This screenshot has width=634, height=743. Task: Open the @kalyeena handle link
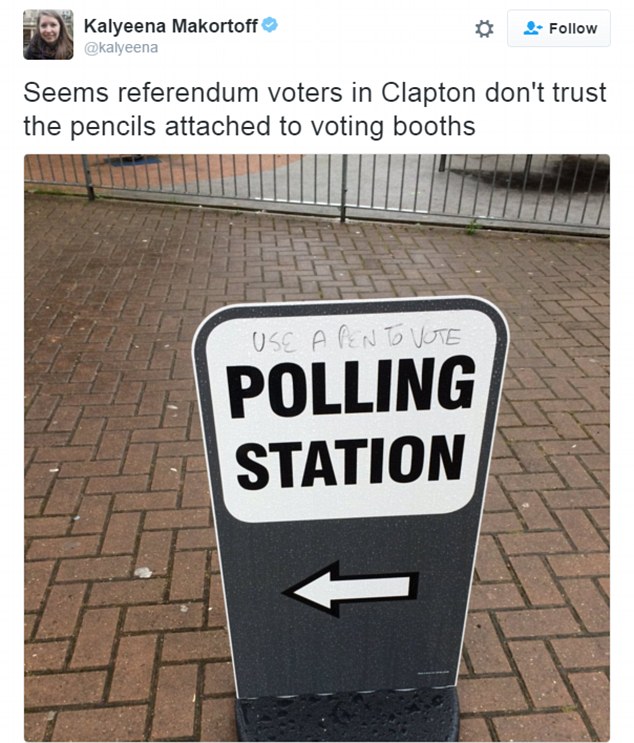click(x=121, y=47)
